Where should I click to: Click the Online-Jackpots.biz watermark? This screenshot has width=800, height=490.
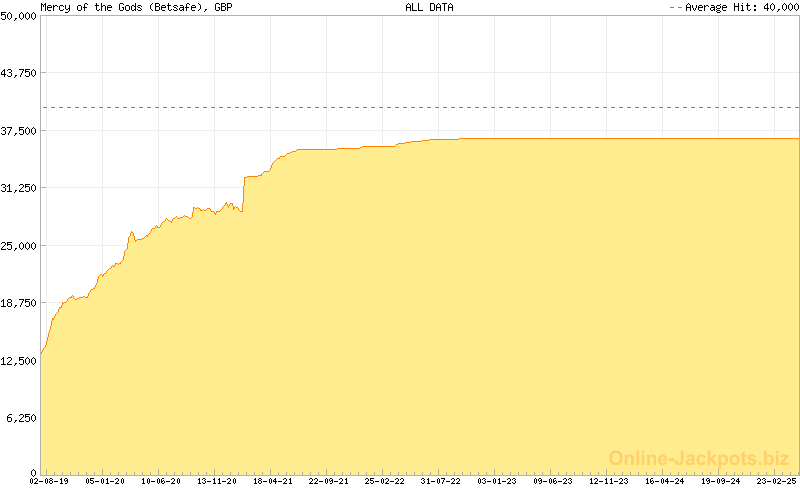tap(699, 458)
